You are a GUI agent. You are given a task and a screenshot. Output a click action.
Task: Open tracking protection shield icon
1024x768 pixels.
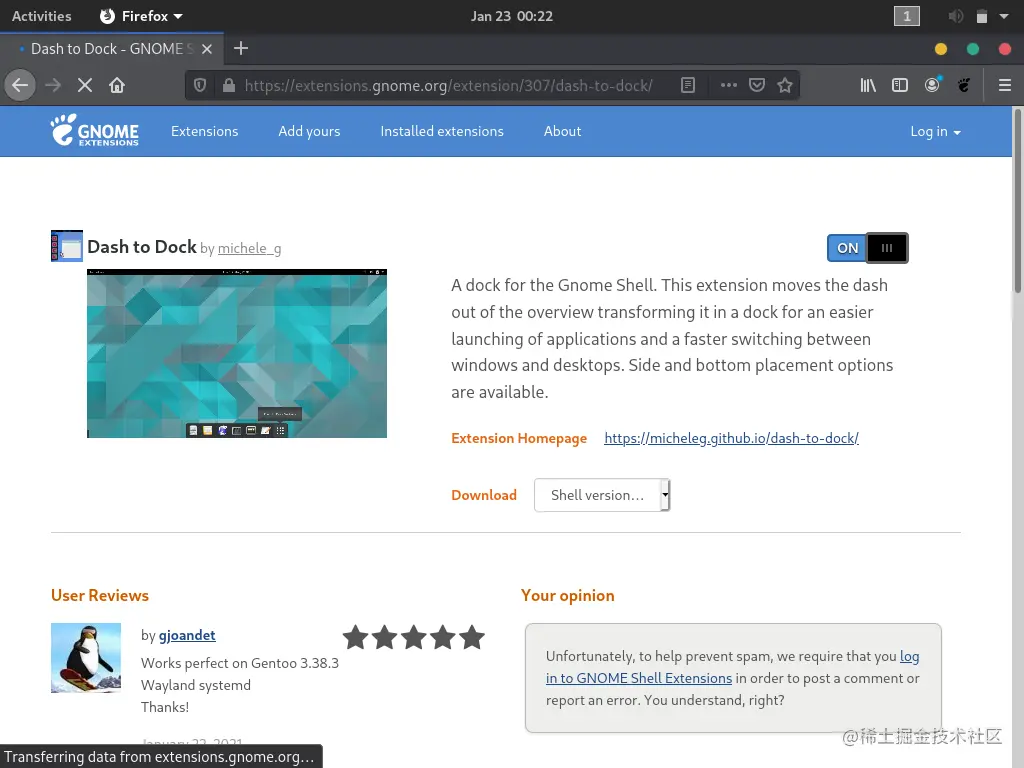200,86
